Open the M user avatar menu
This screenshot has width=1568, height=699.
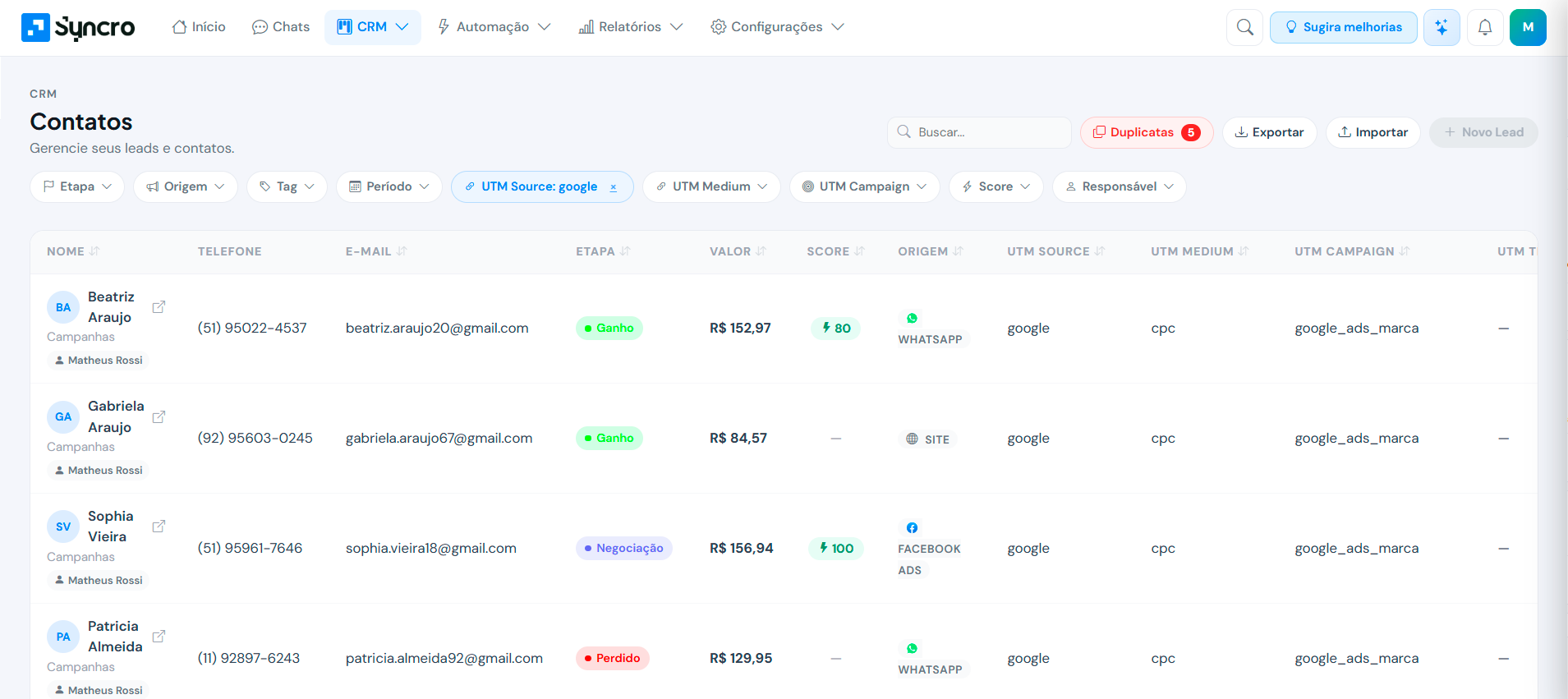[1528, 27]
